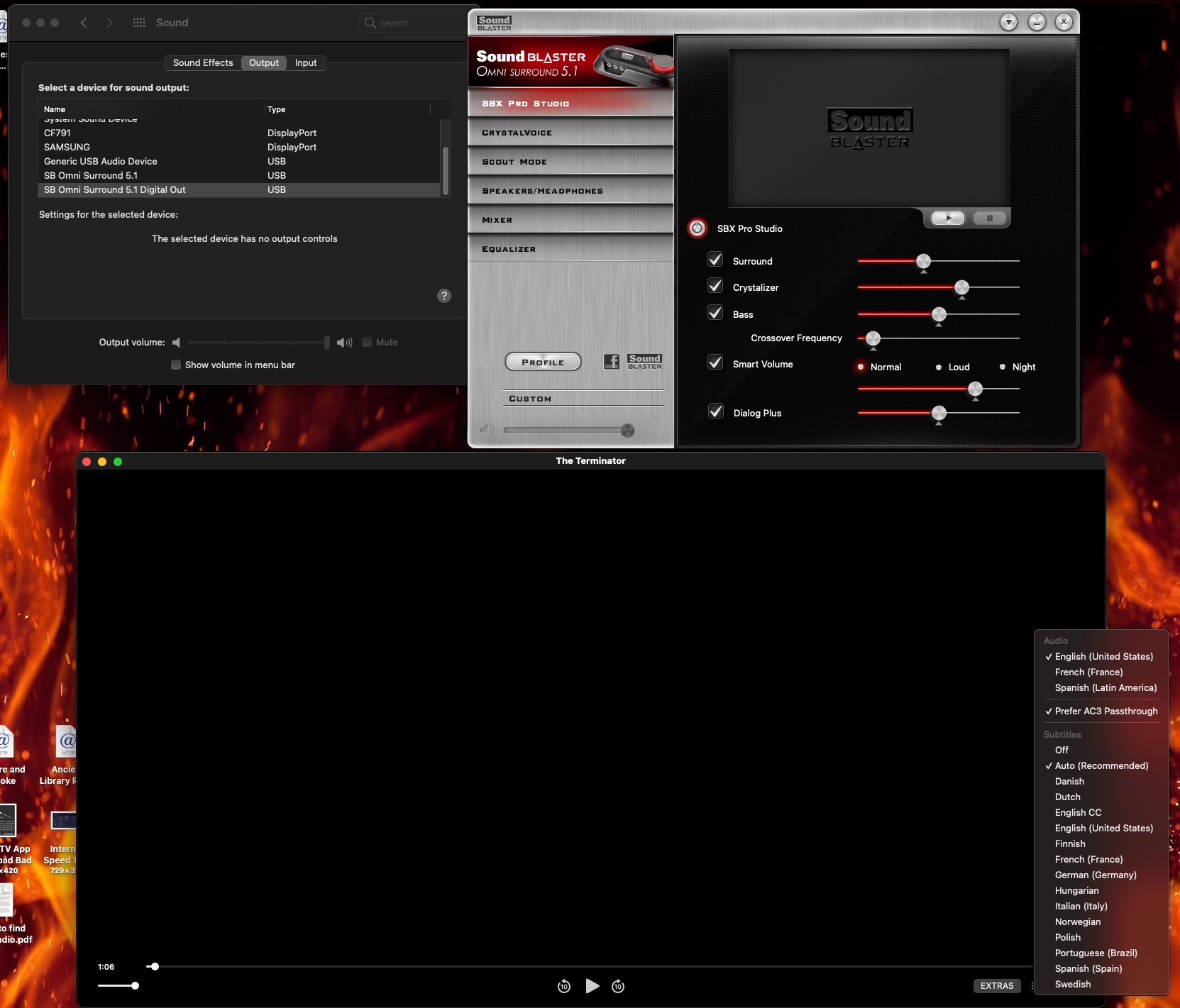Uncheck the Crystalizer checkbox
Screen dimensions: 1180x1008
[715, 286]
